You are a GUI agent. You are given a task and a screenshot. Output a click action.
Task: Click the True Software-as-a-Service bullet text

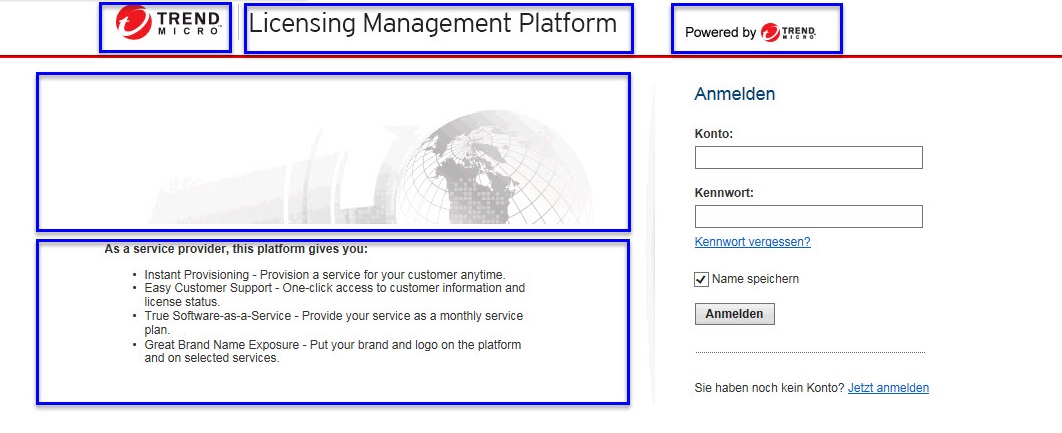pos(333,316)
